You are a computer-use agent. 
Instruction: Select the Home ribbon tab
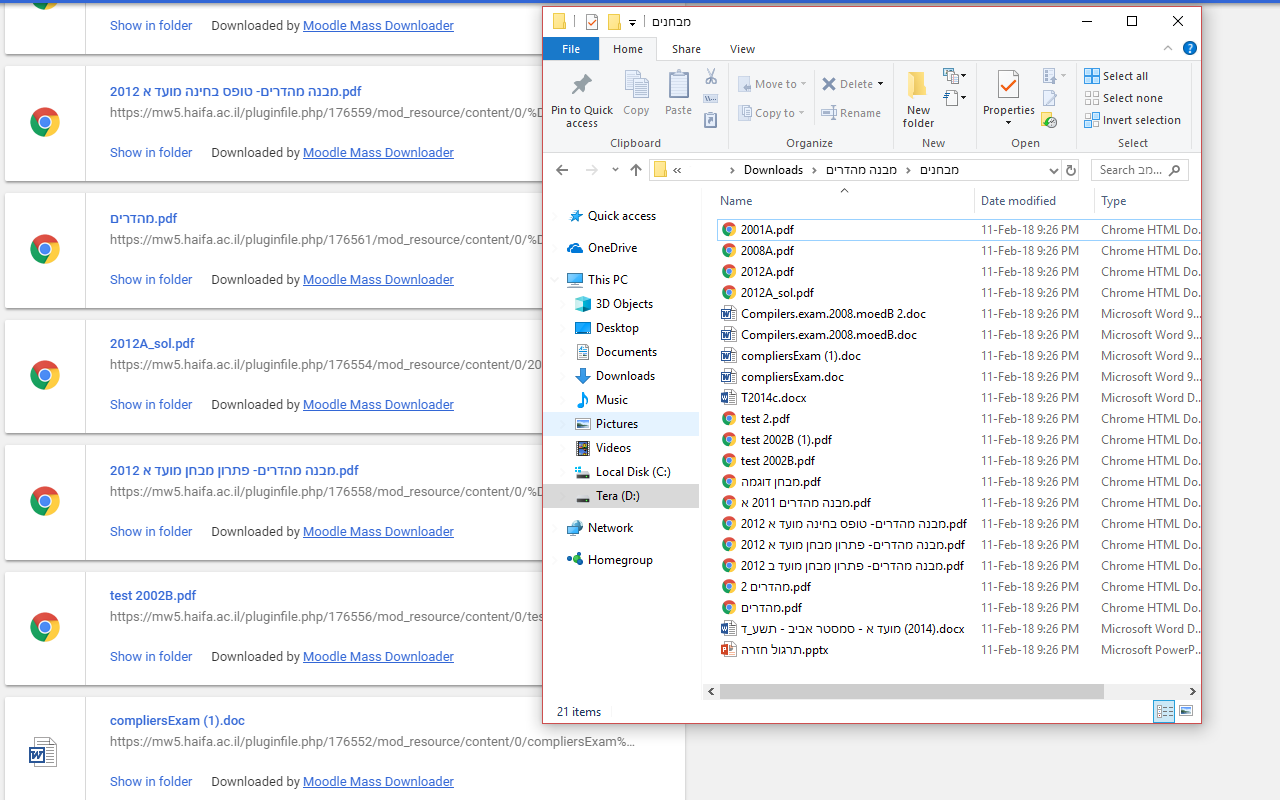click(628, 49)
